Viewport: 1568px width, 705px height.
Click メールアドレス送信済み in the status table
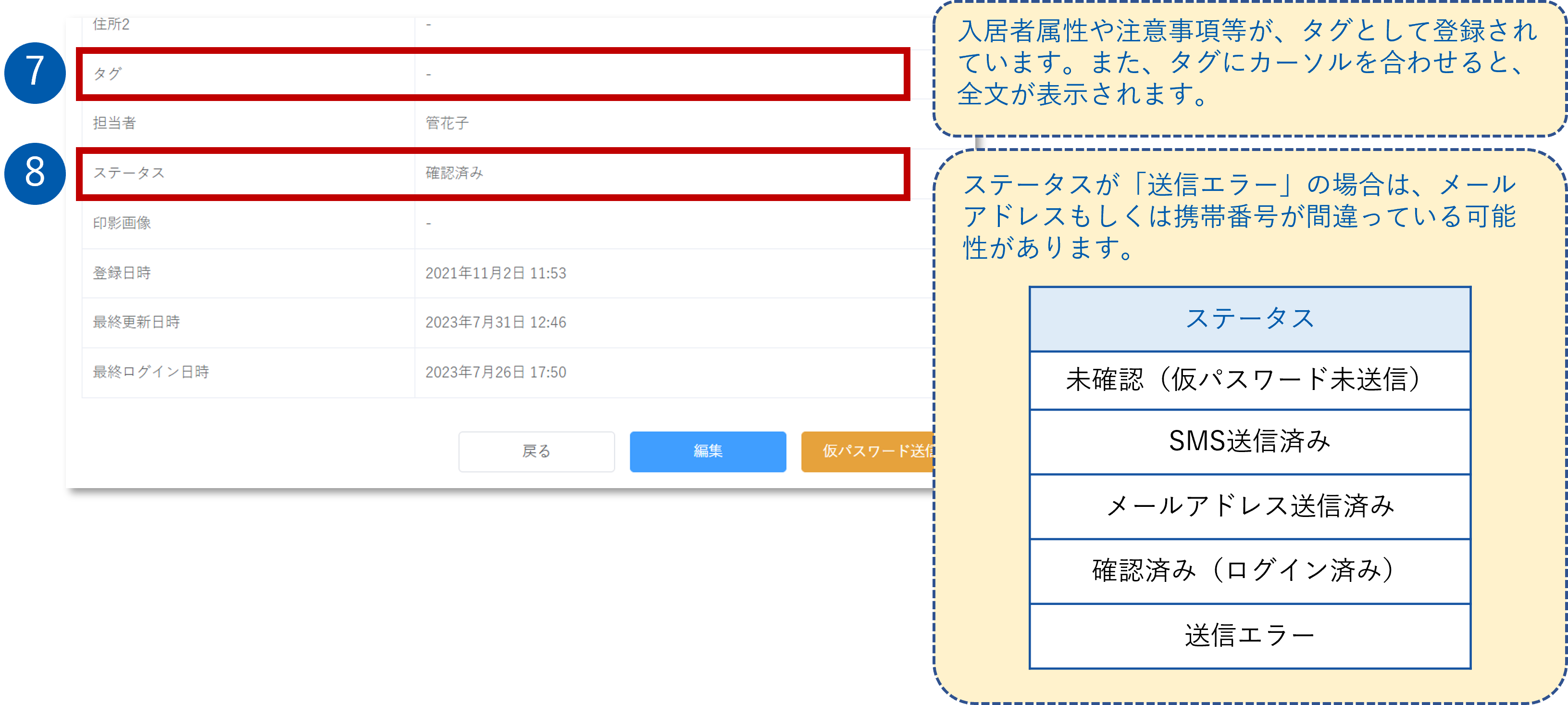(x=1251, y=506)
